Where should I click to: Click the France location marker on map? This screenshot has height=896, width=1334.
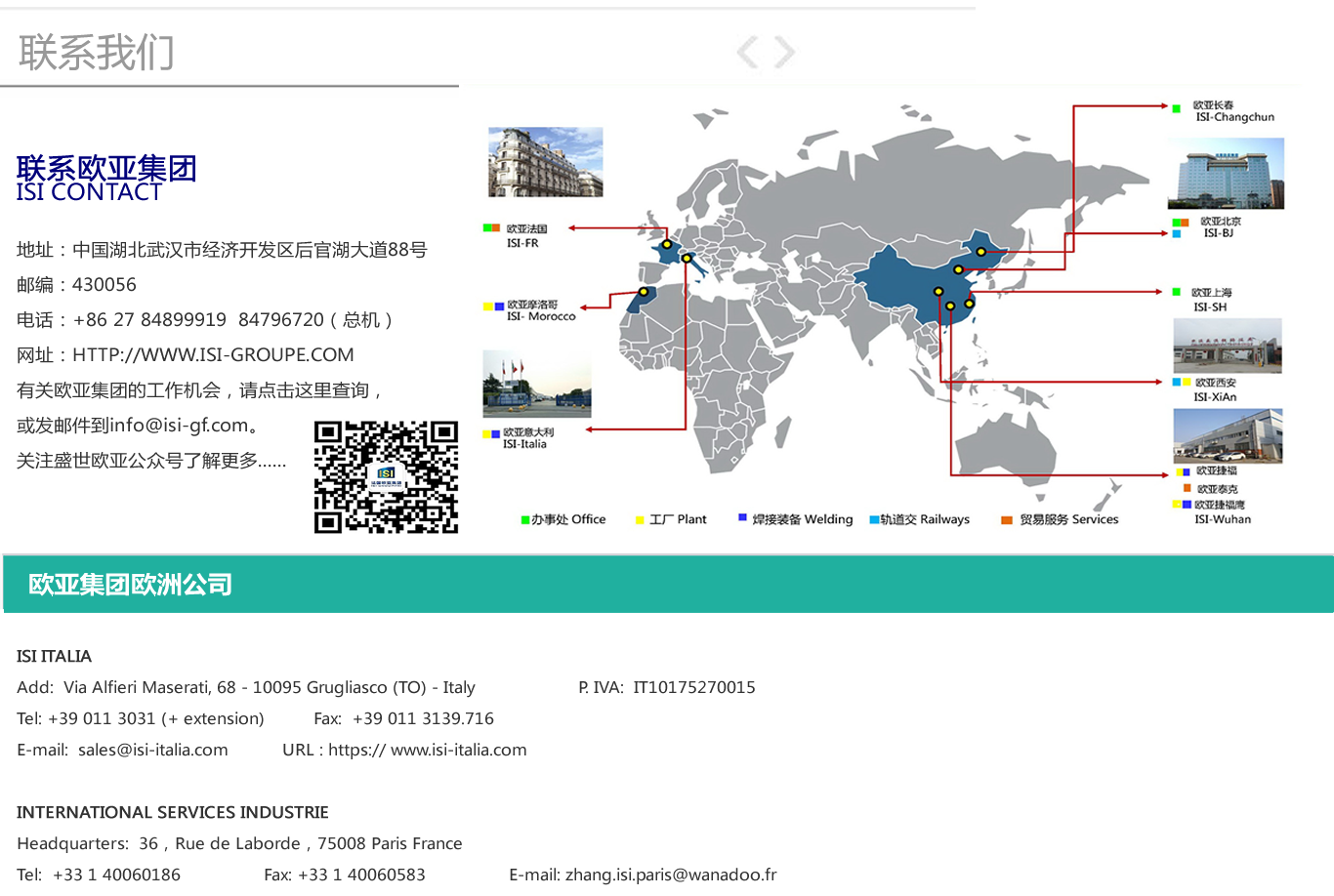667,245
